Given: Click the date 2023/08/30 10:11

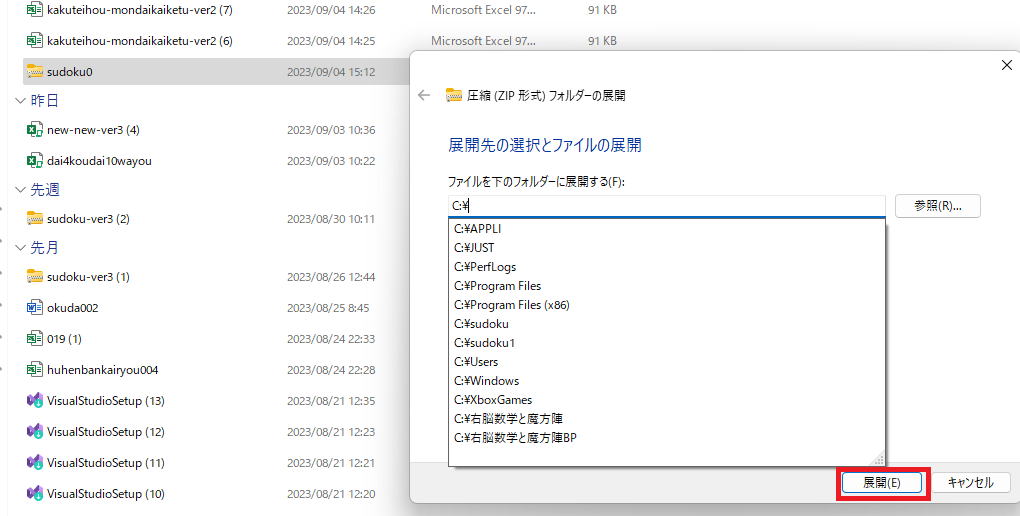Looking at the screenshot, I should (331, 219).
